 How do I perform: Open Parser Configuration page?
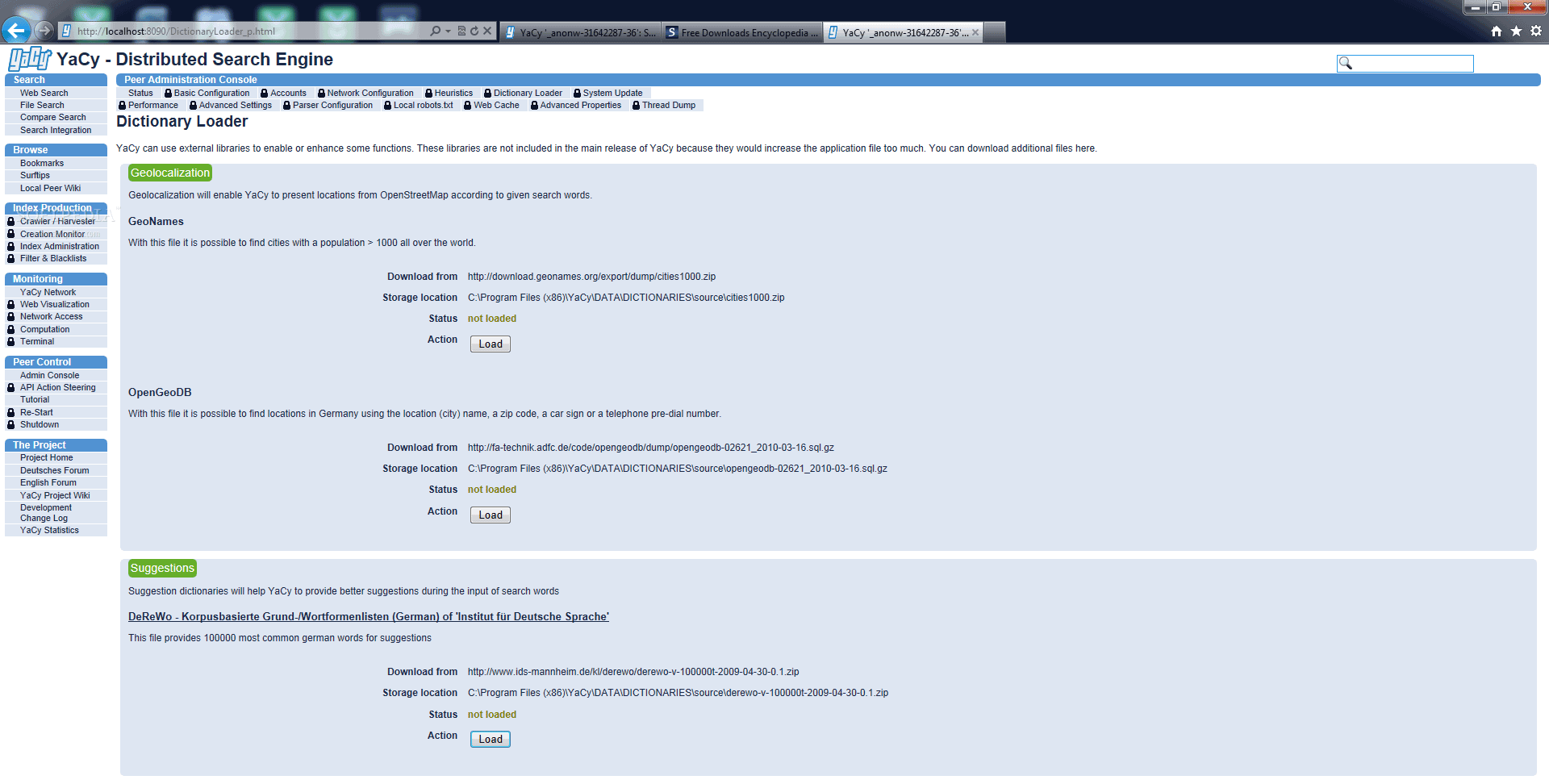click(x=332, y=105)
